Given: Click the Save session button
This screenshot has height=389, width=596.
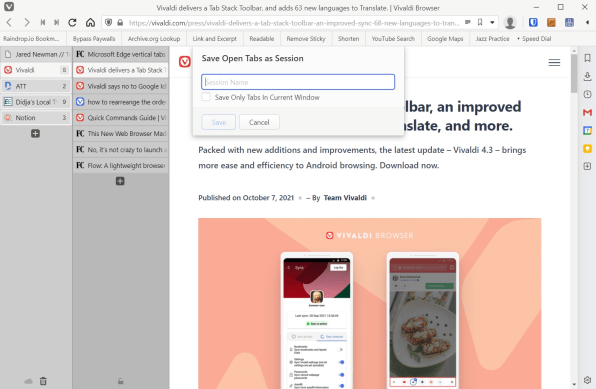Looking at the screenshot, I should [x=219, y=122].
